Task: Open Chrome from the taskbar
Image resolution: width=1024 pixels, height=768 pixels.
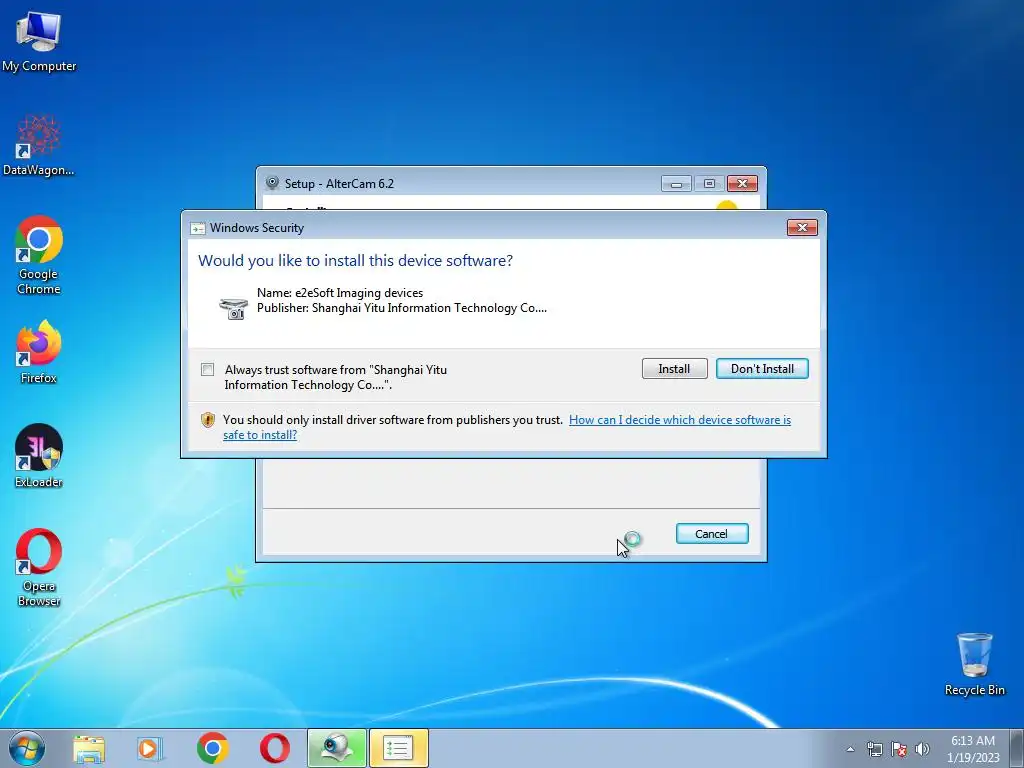Action: 212,748
